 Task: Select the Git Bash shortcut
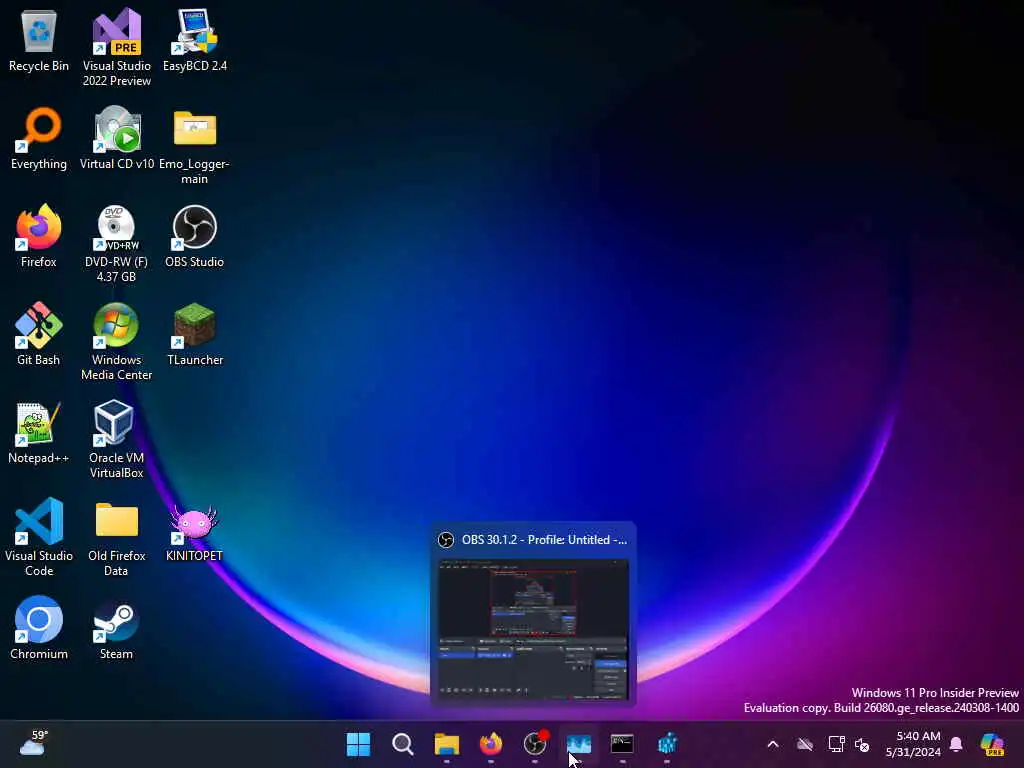pyautogui.click(x=39, y=334)
